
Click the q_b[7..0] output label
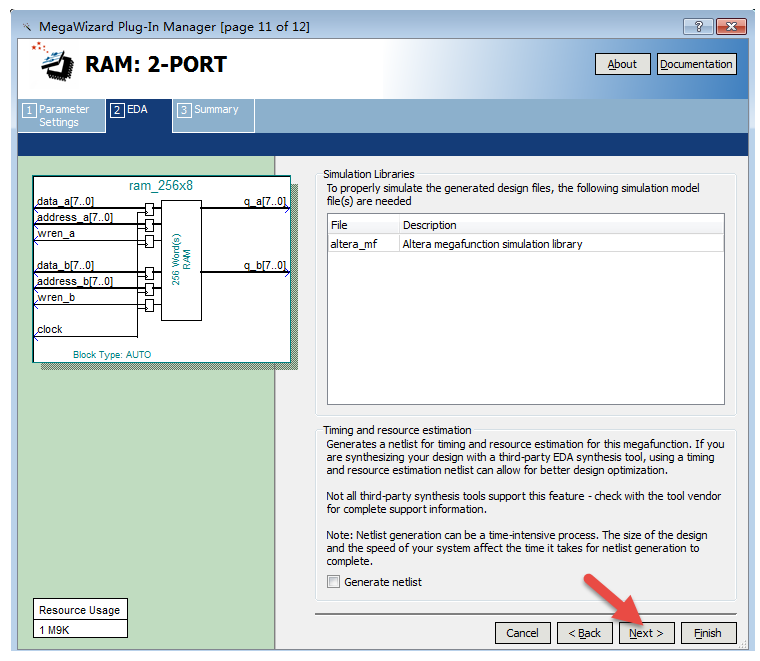(x=265, y=265)
